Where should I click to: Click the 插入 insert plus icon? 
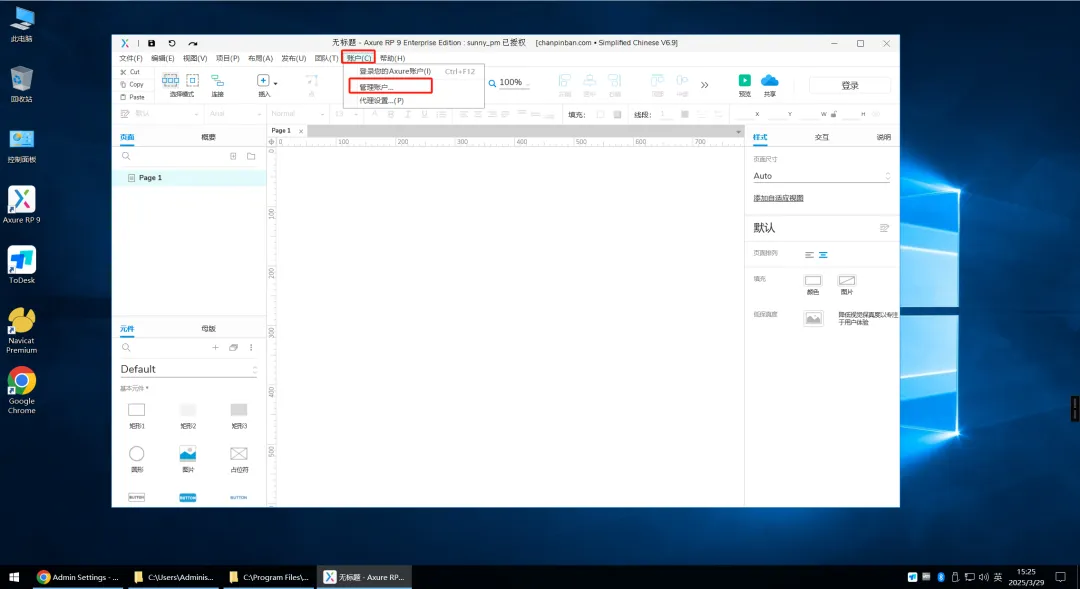click(x=263, y=81)
